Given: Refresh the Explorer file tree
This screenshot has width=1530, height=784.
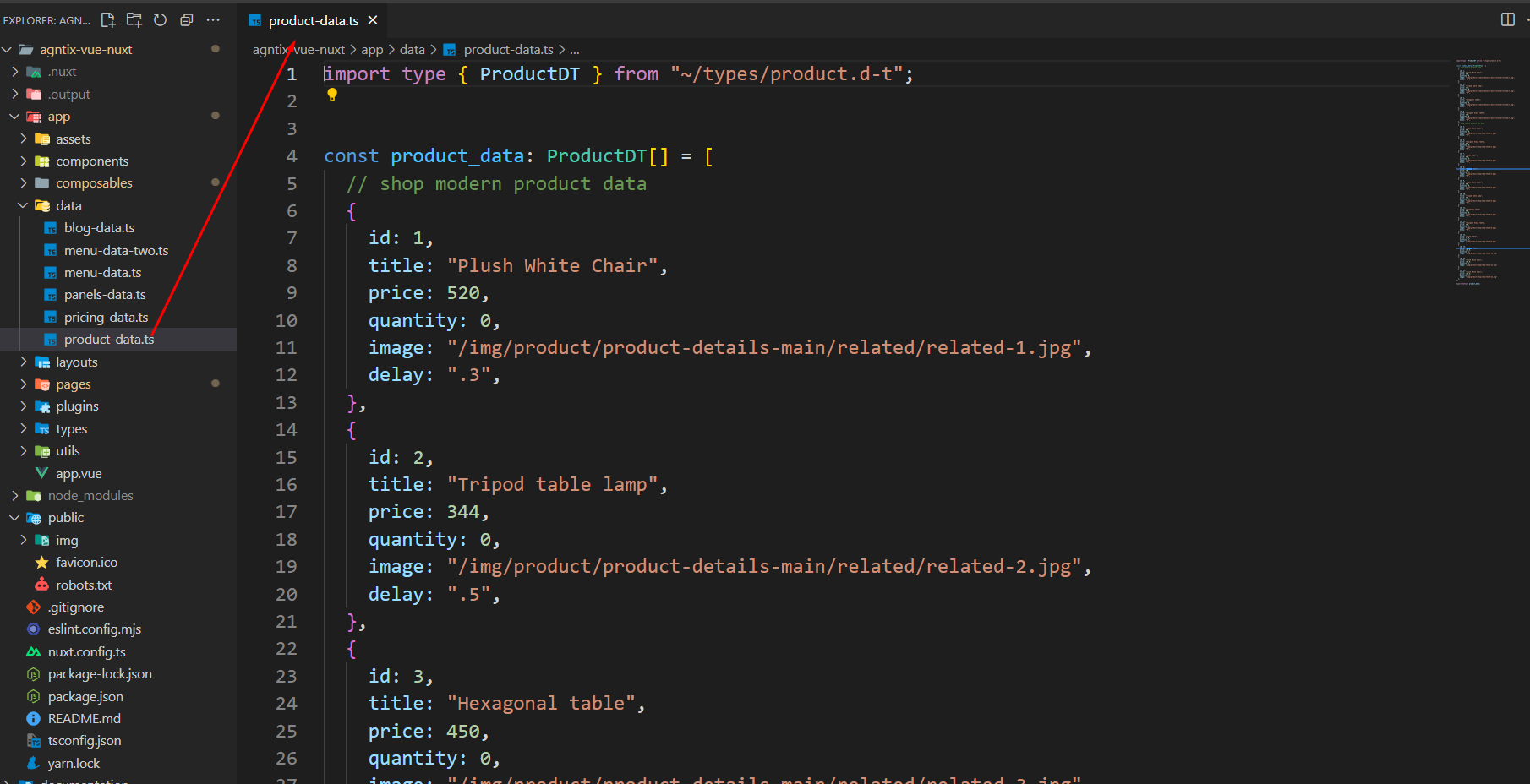Looking at the screenshot, I should tap(161, 20).
